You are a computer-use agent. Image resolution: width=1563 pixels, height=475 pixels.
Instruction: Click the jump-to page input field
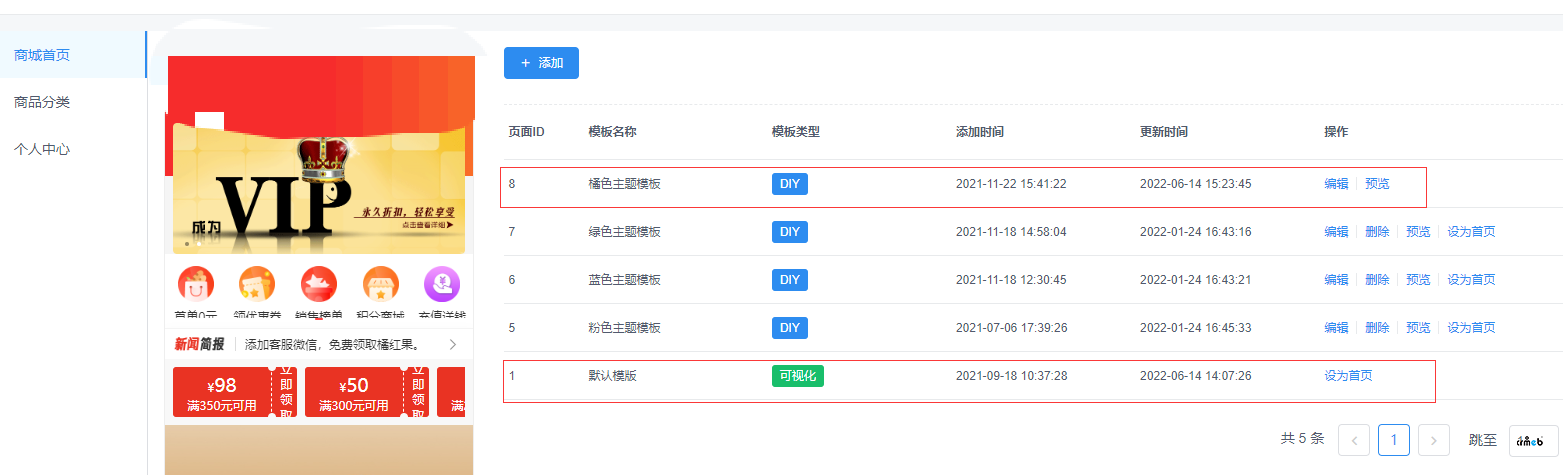(x=1533, y=440)
